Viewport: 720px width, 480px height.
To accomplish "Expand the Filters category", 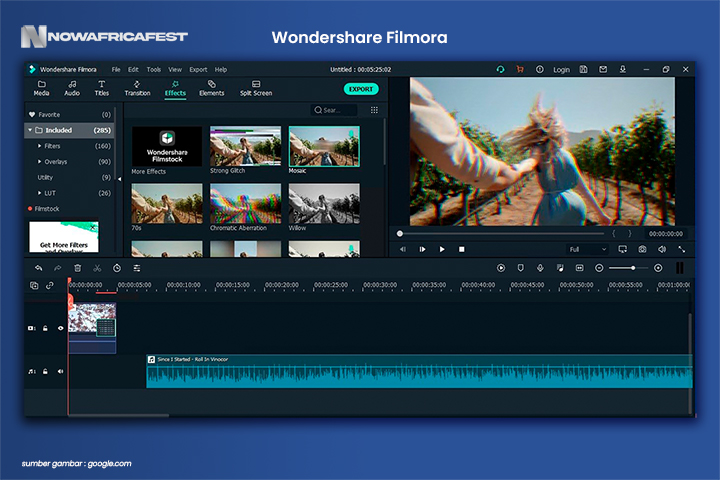I will 39,146.
